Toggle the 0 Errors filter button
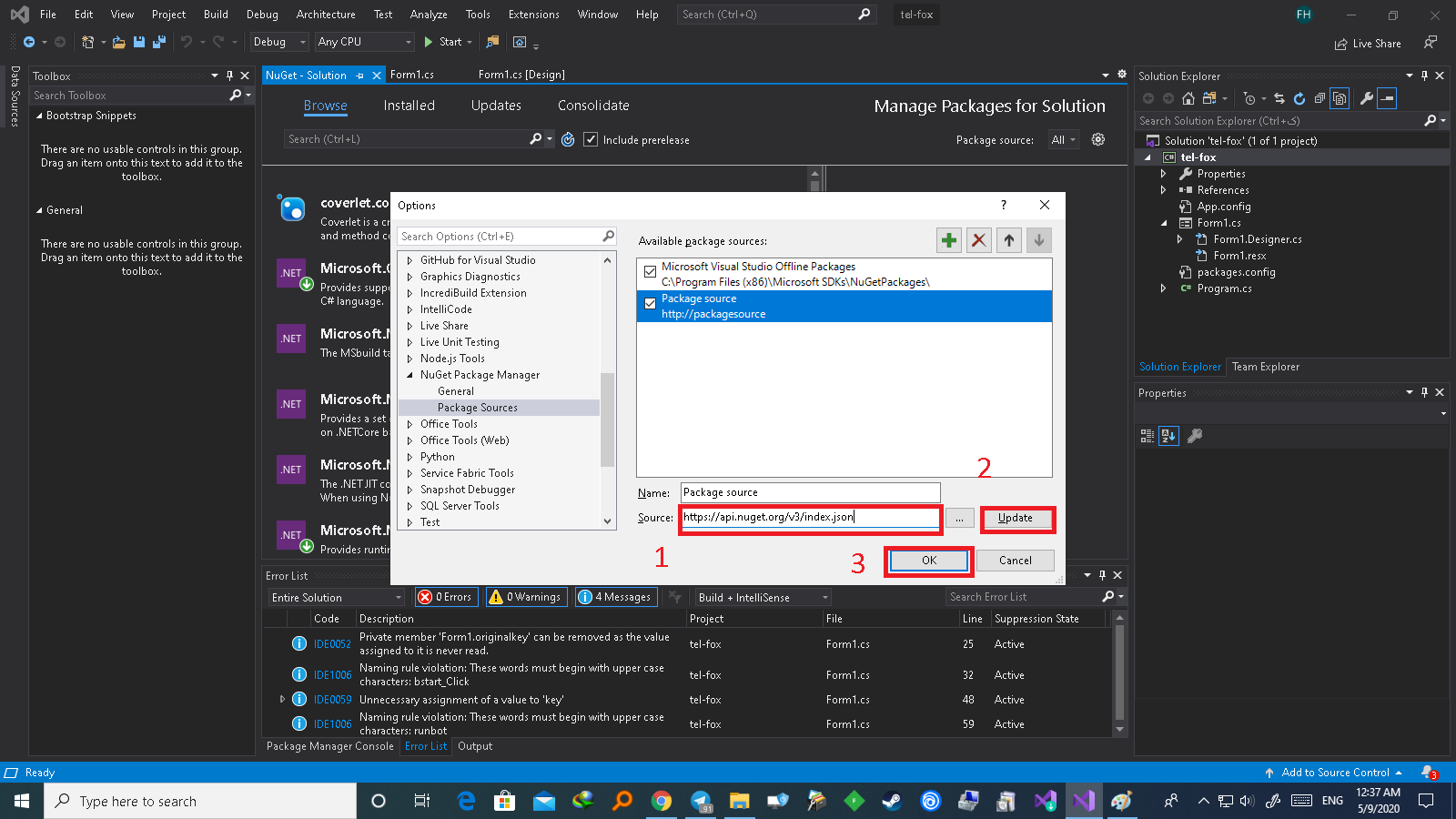Screen dimensions: 1456x819 (446, 597)
